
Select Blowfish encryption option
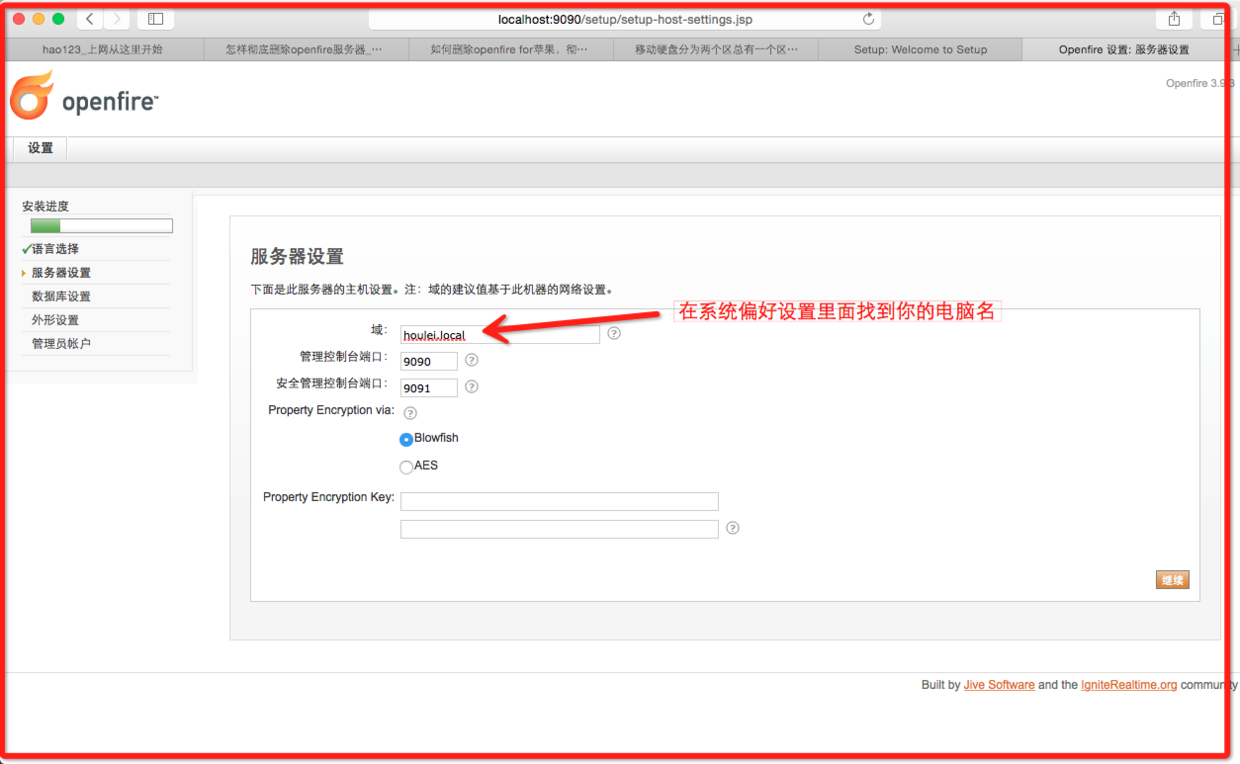click(x=406, y=439)
